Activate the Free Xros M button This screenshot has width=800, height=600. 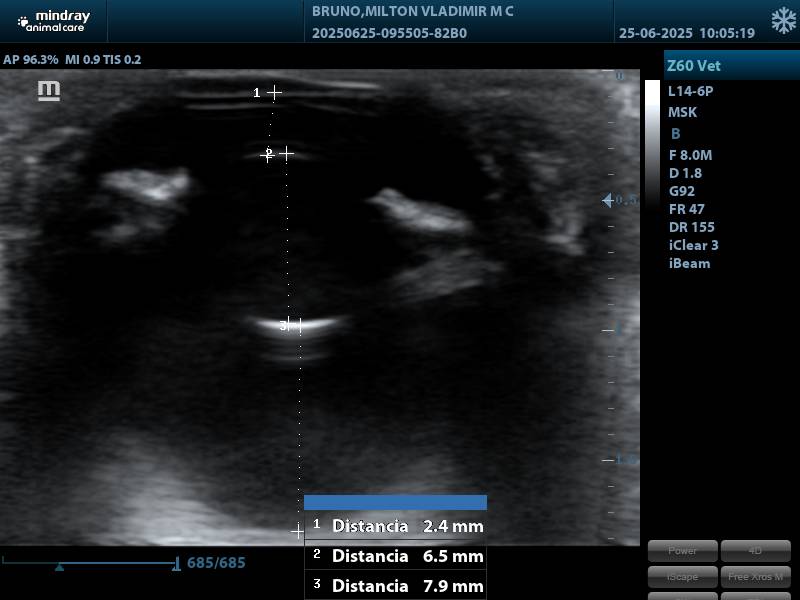tap(755, 577)
